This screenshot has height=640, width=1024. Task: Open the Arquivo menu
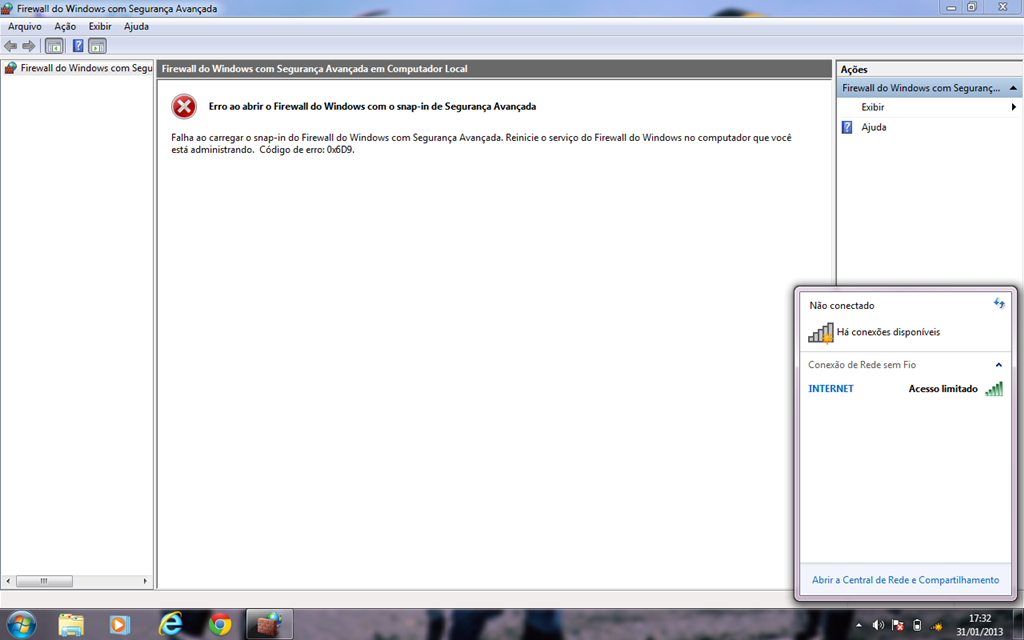click(x=25, y=27)
